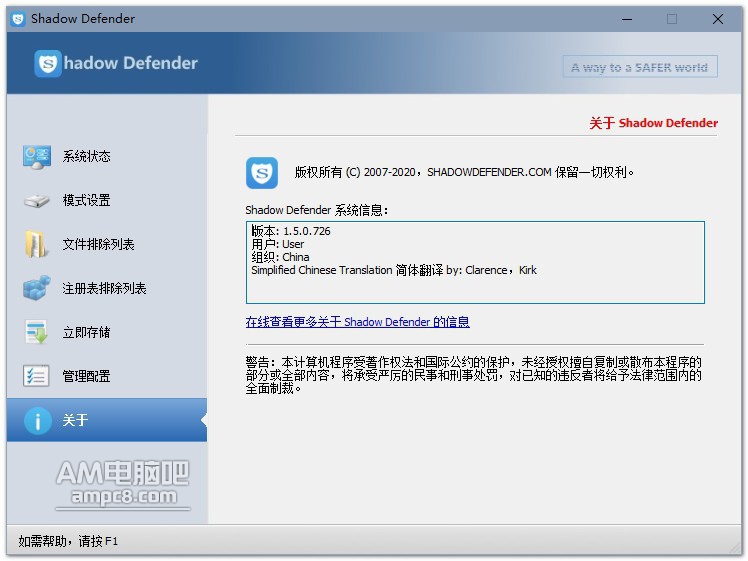Screen dimensions: 748x561
Task: Click the 立即存储 download icon
Action: coord(37,332)
